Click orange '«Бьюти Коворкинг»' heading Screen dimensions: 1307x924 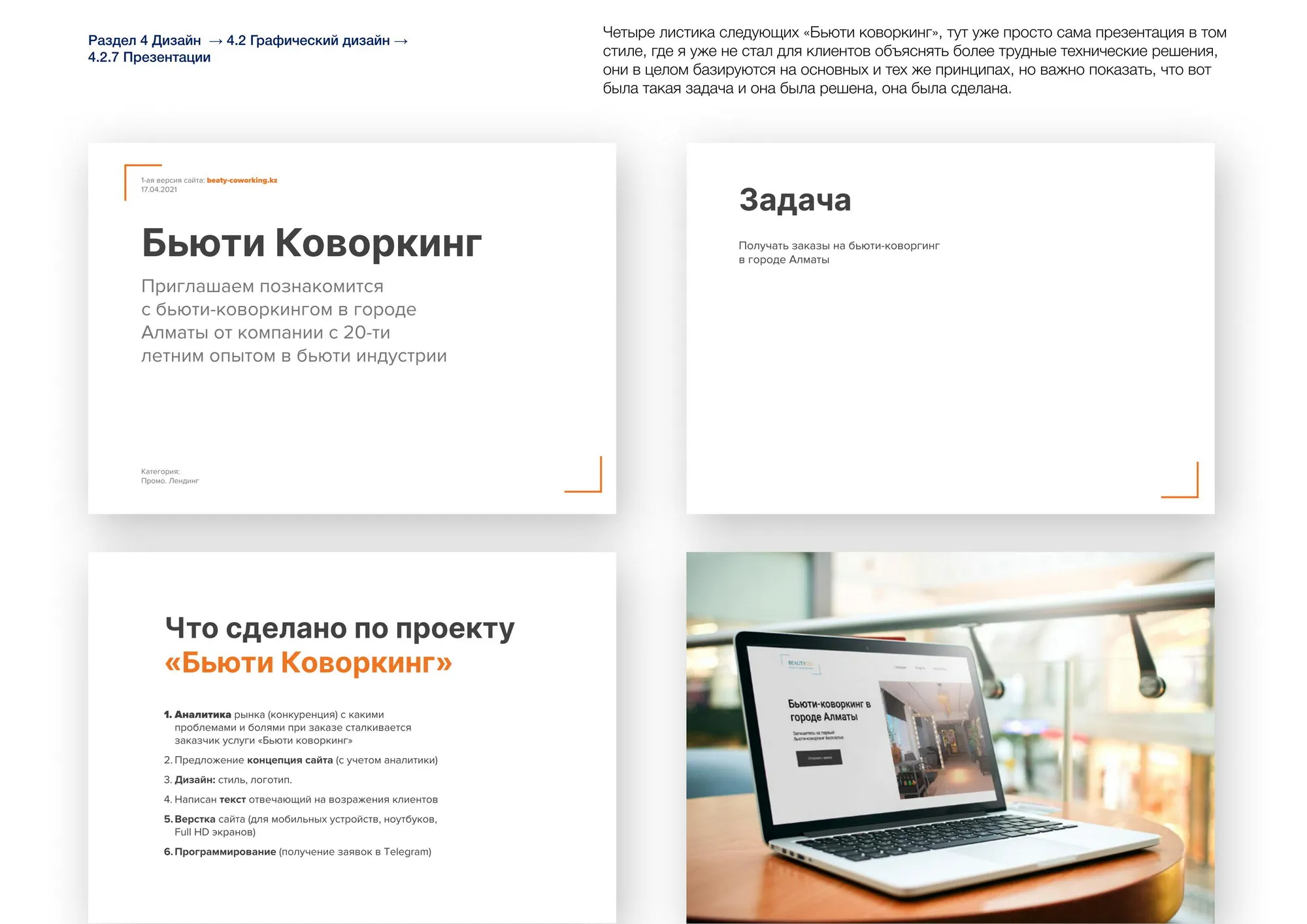[x=308, y=662]
